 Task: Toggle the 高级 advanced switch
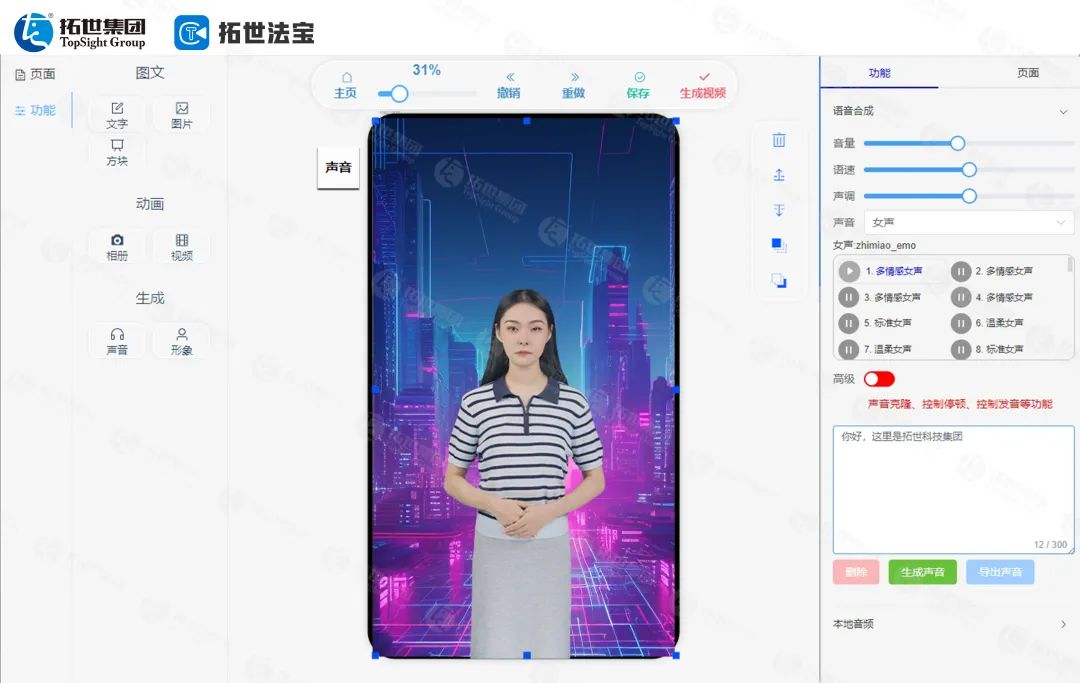pos(879,379)
